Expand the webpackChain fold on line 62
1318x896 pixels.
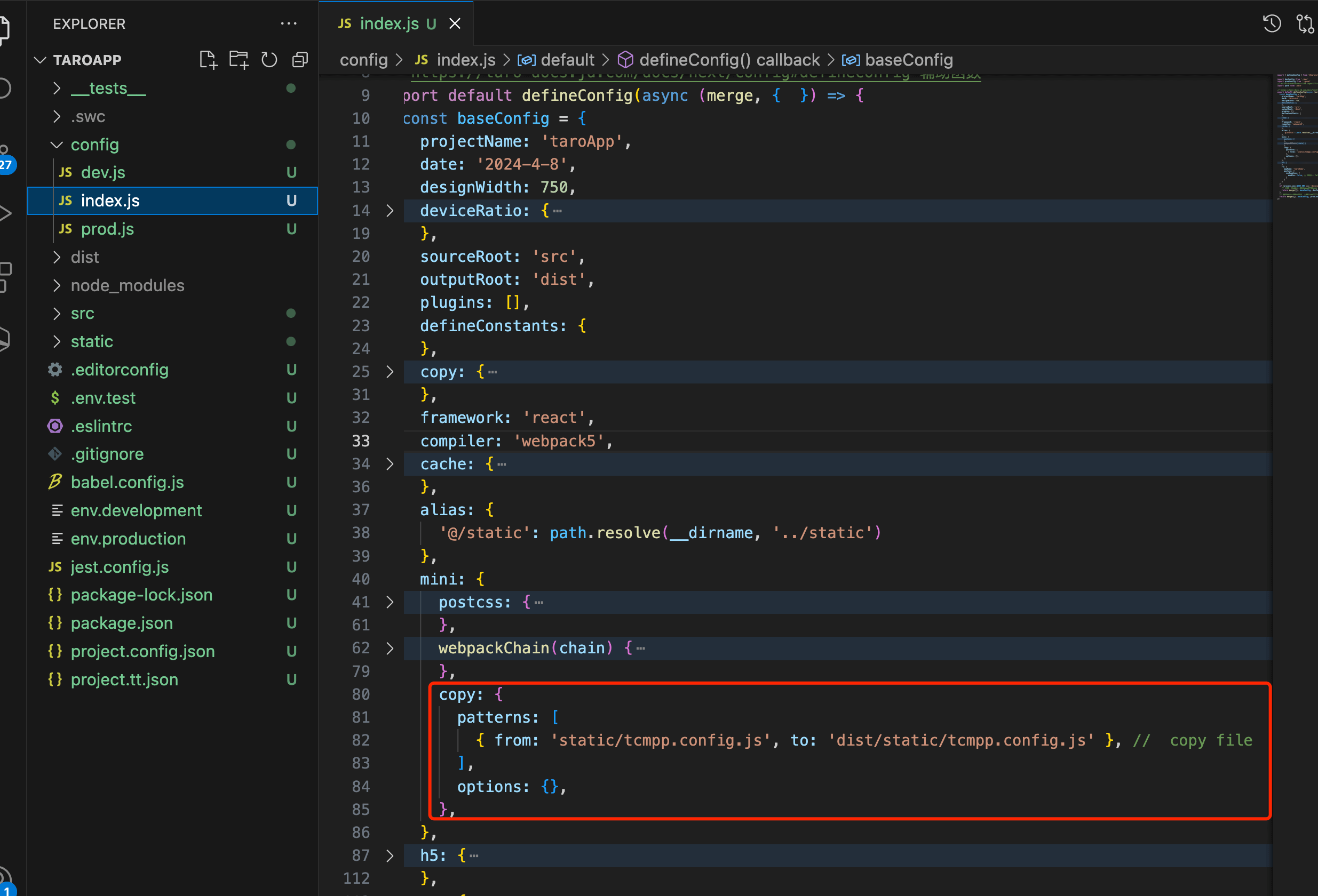pos(390,649)
